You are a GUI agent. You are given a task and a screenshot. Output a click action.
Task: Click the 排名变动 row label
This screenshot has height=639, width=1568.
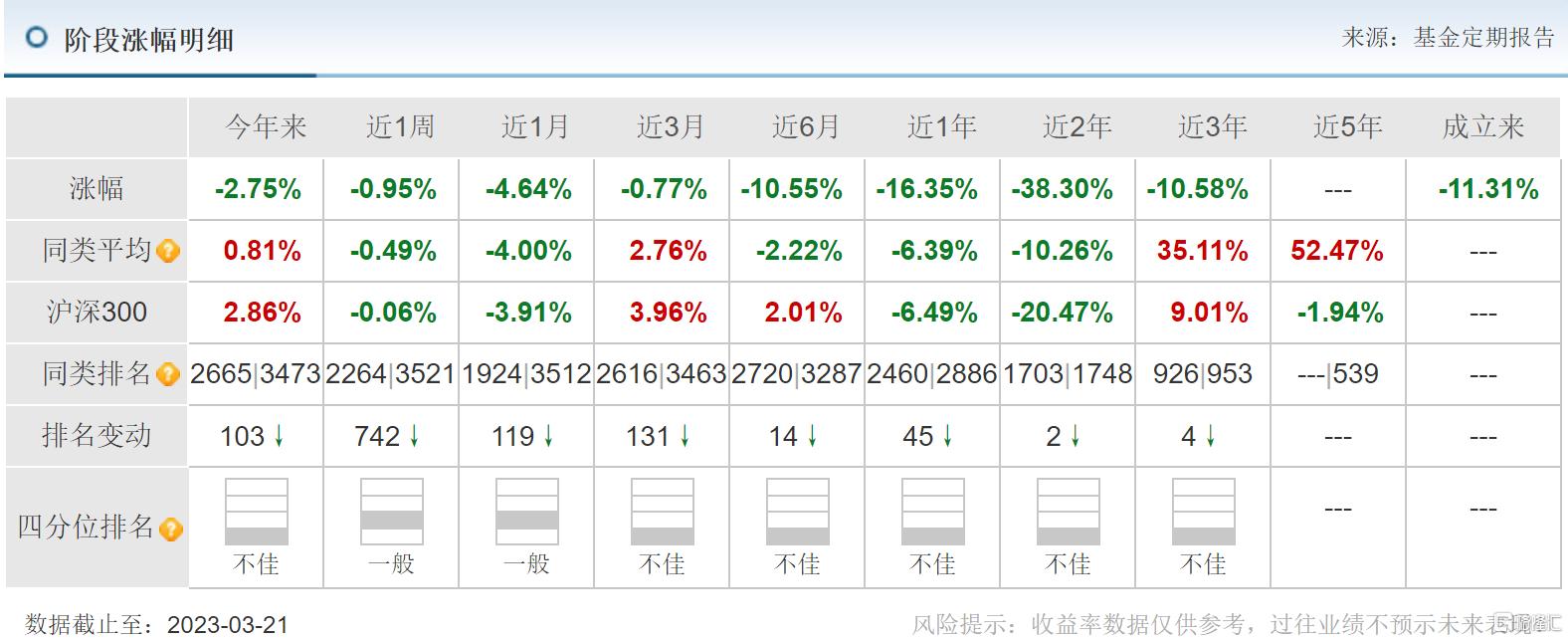coord(97,435)
